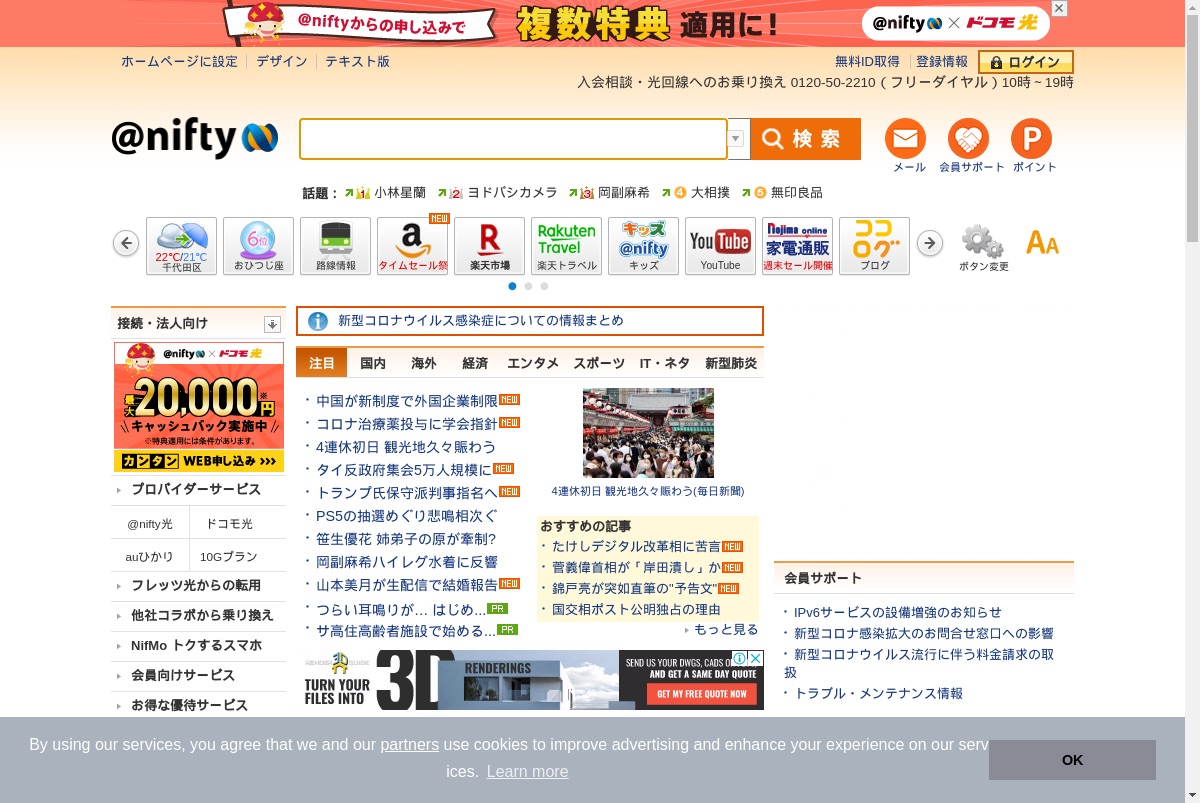Open the @nifty光 provider link
Screen dimensions: 1200x803
150,524
